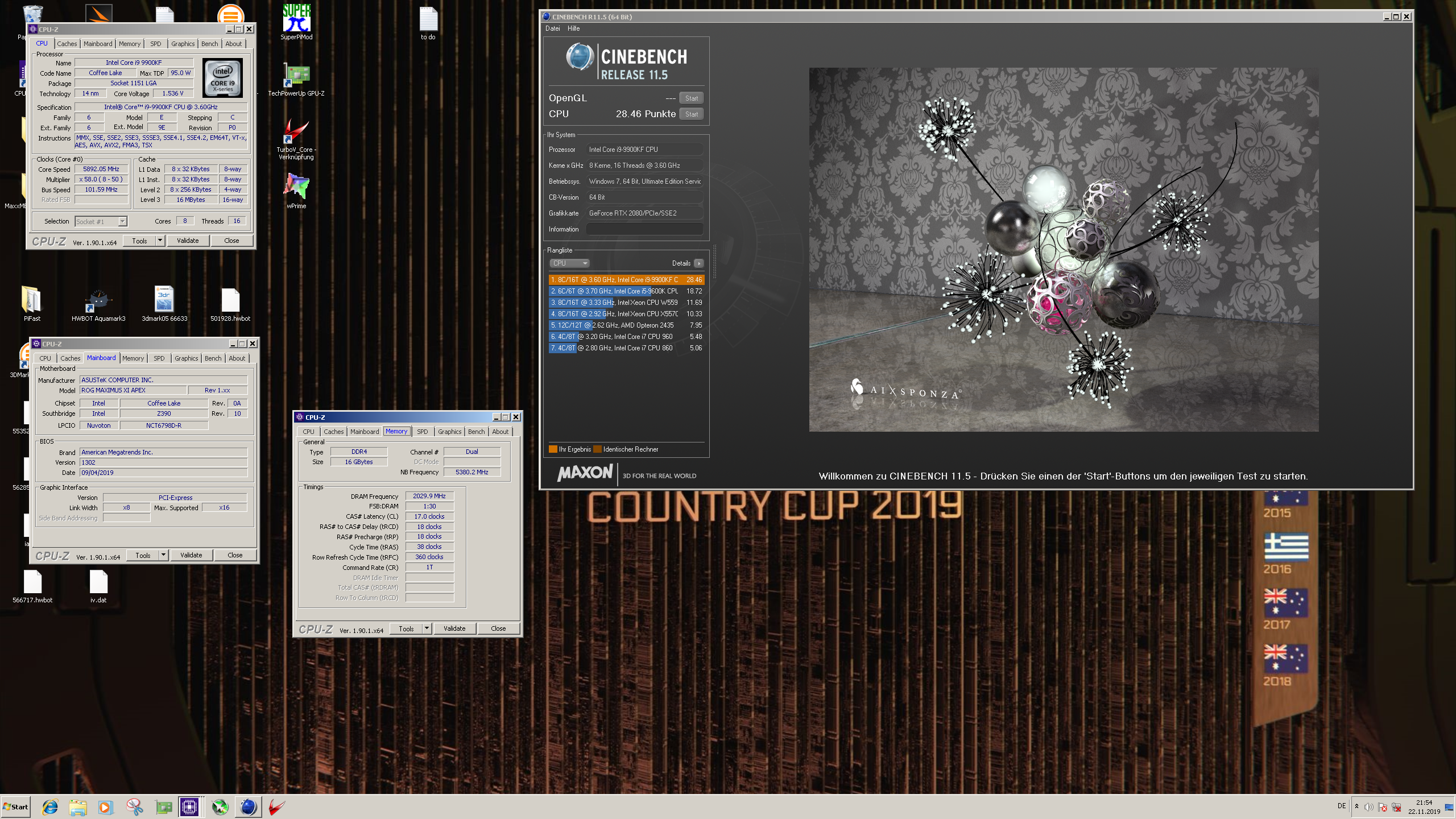Open the green jet taskbar icon
The image size is (1456, 819).
coord(220,806)
